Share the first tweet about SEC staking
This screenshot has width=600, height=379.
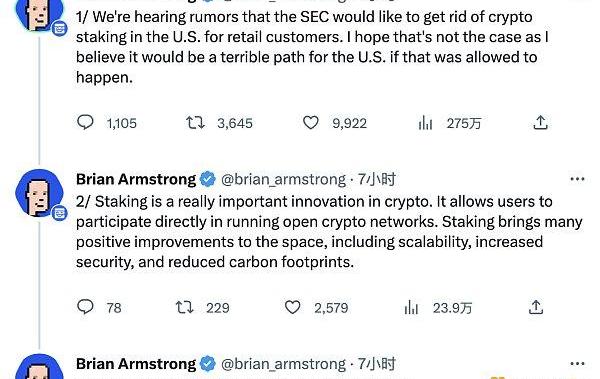(x=540, y=123)
